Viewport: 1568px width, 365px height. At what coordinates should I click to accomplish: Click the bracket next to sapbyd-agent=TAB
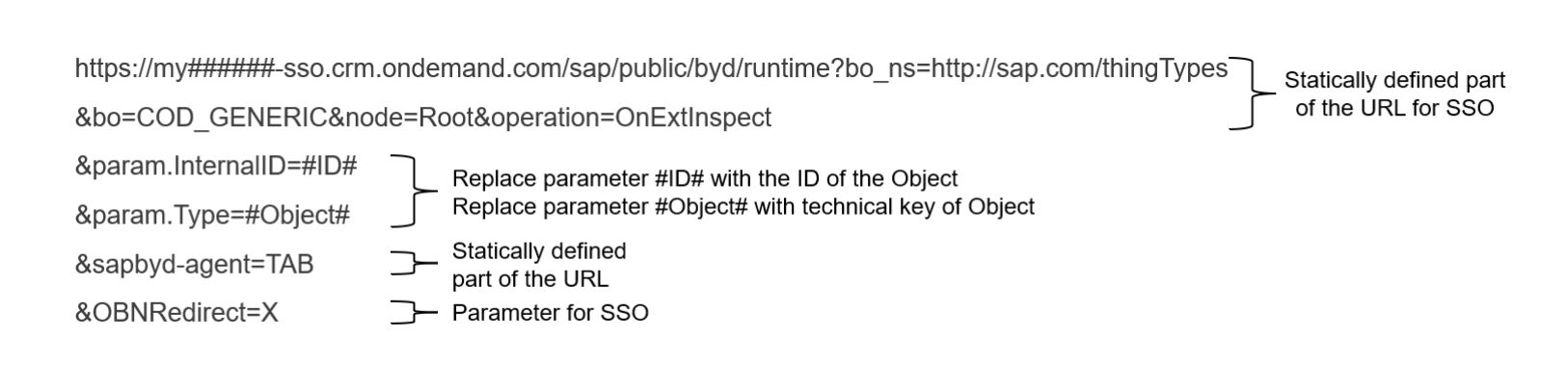pos(409,263)
